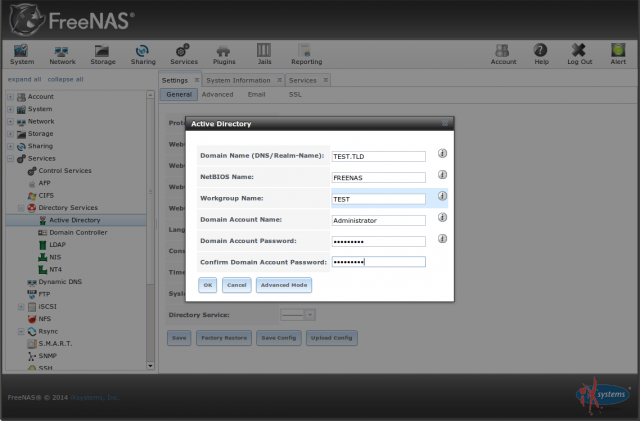The width and height of the screenshot is (640, 421).
Task: Click the Domain Account Name field
Action: pyautogui.click(x=378, y=220)
